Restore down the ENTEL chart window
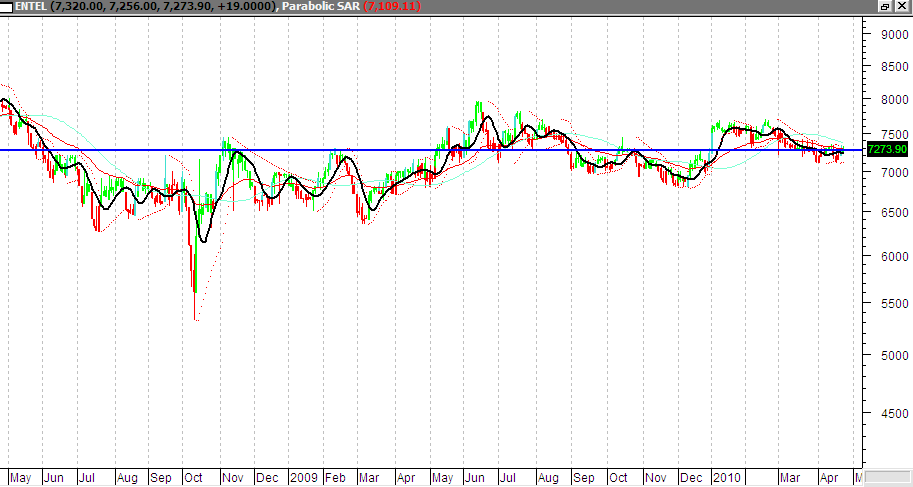Image resolution: width=913 pixels, height=487 pixels. (886, 6)
